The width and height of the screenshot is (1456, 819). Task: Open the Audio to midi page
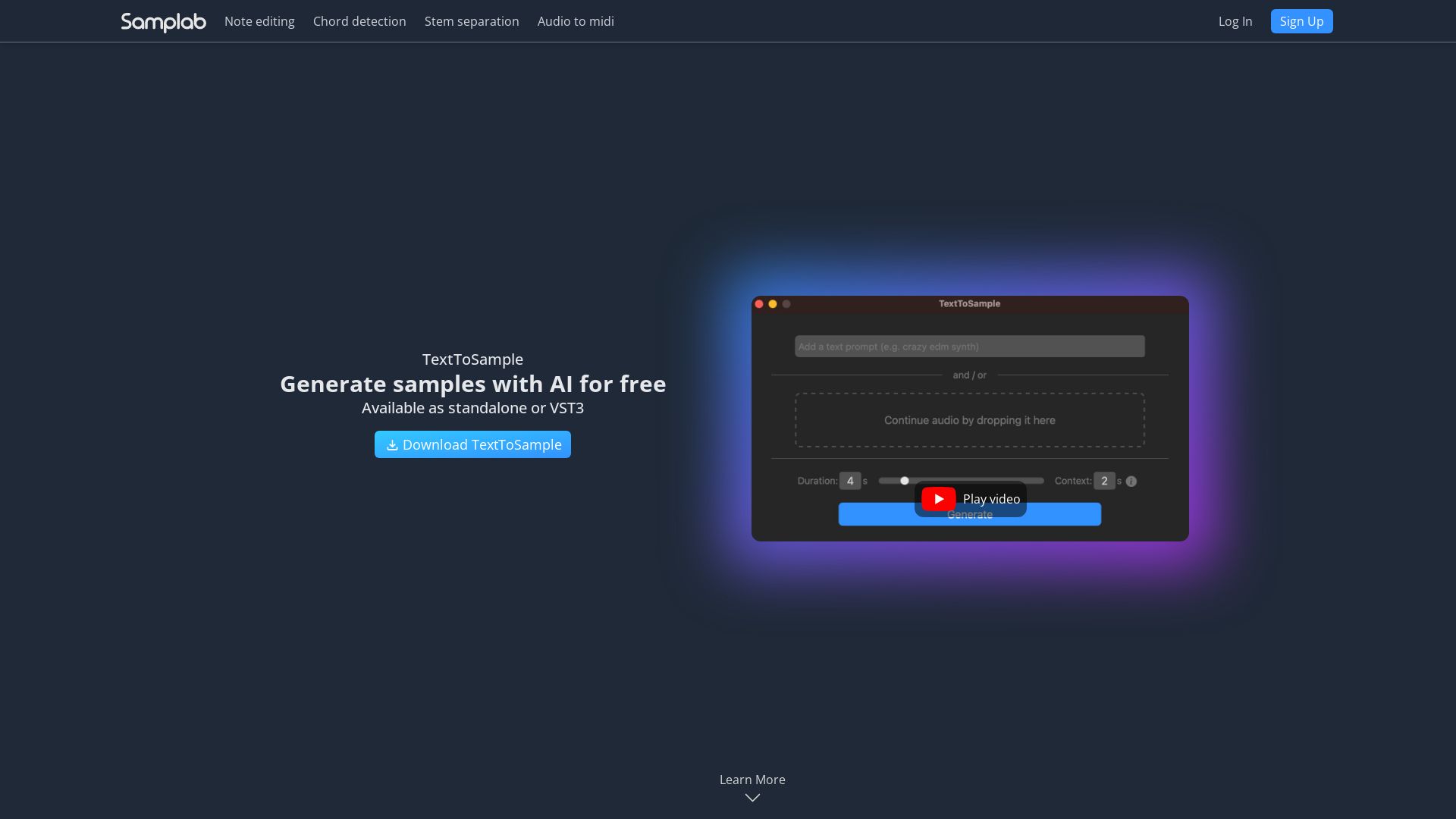575,21
